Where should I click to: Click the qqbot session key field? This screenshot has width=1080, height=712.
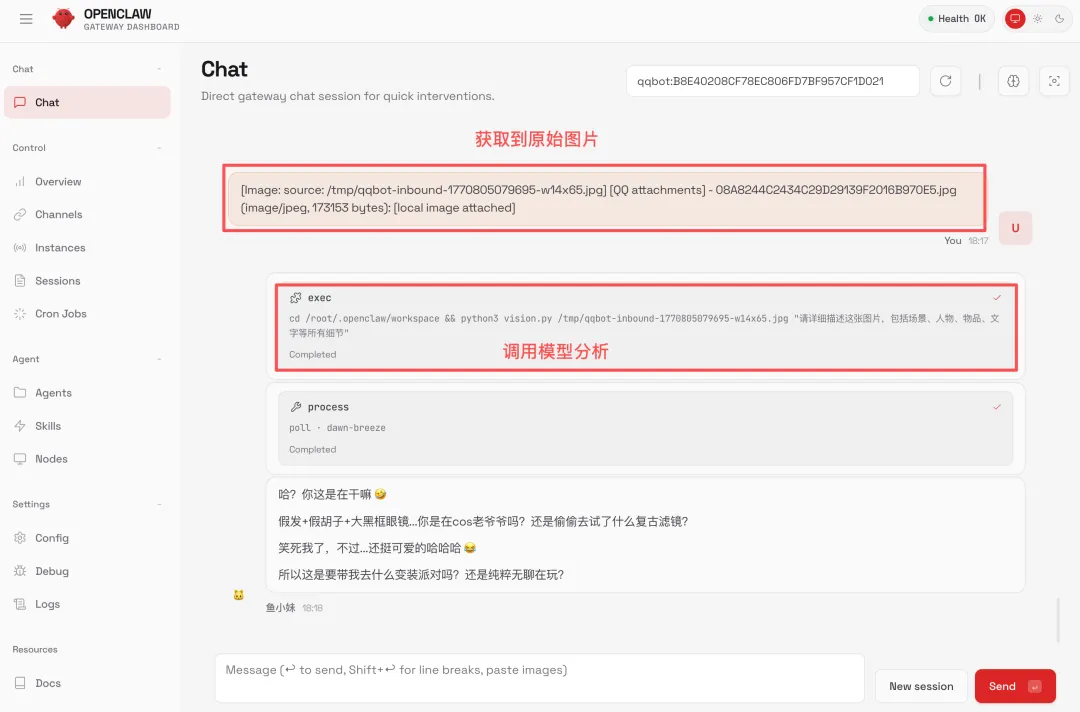[x=773, y=81]
